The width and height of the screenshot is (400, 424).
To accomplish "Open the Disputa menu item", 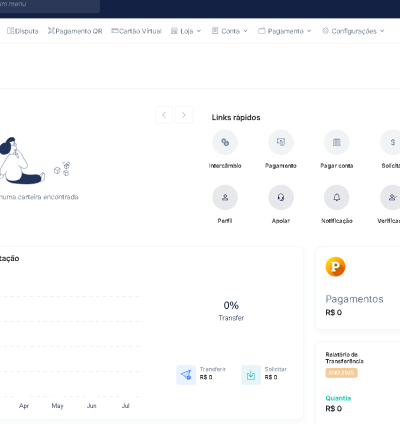I will click(23, 31).
